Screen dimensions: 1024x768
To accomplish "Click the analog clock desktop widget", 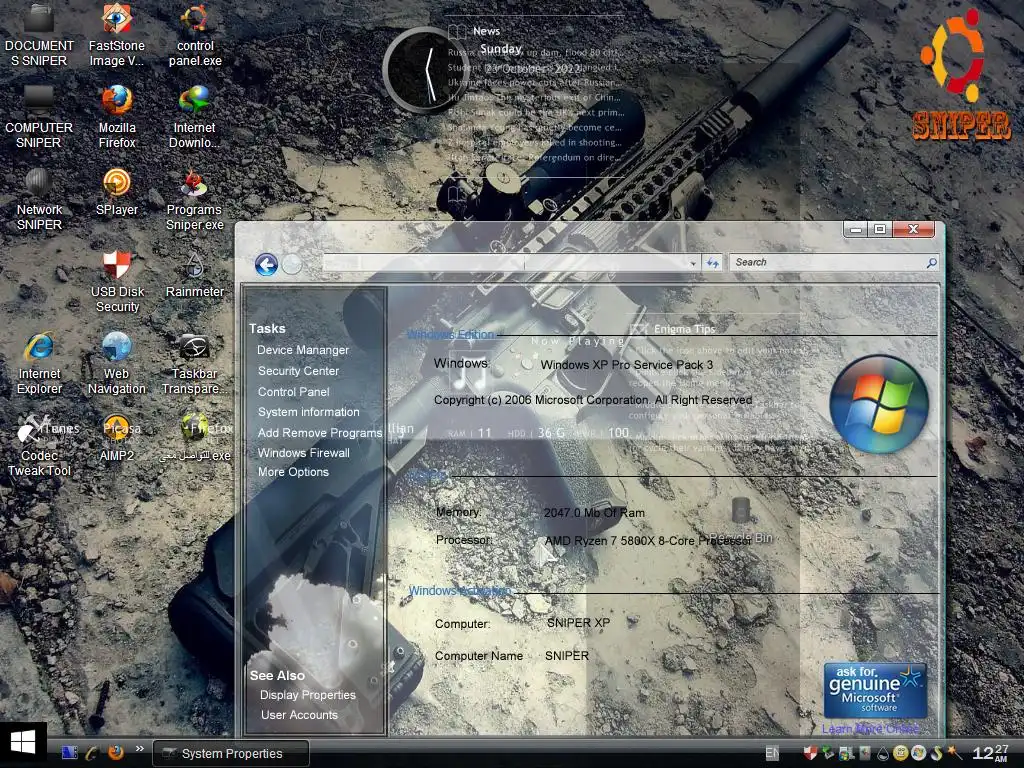I will (424, 71).
